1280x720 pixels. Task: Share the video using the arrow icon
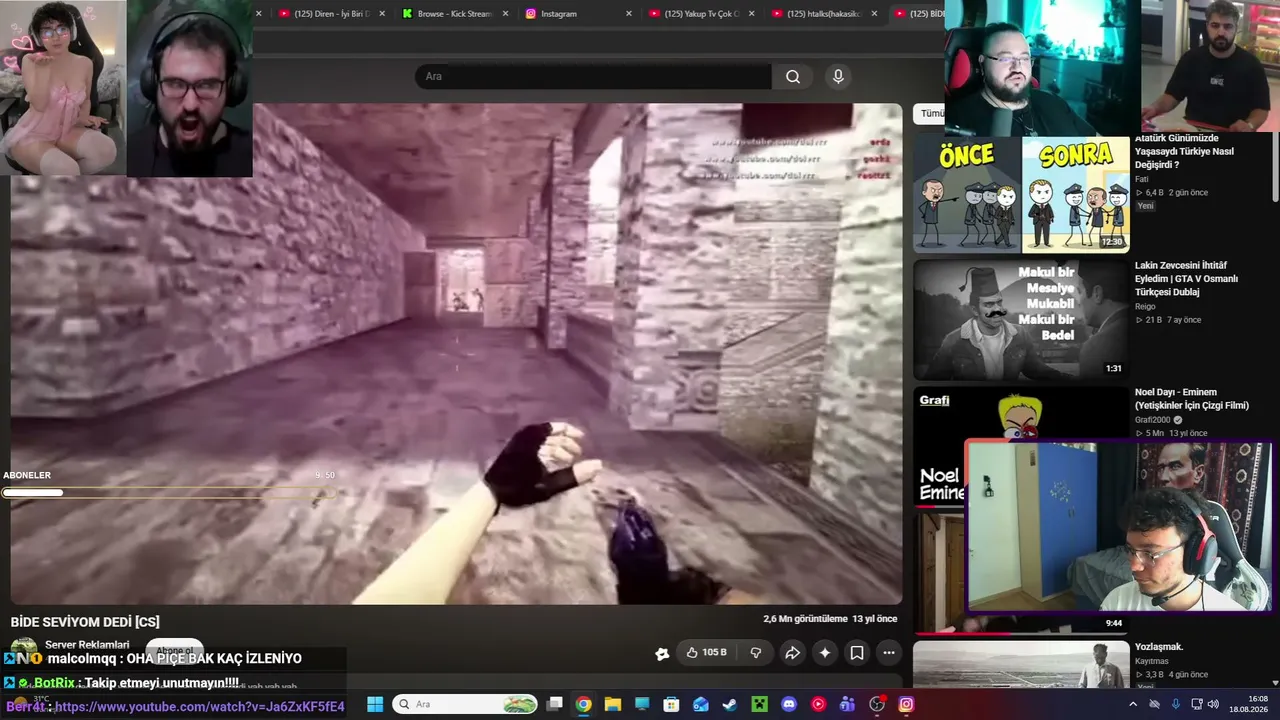792,653
